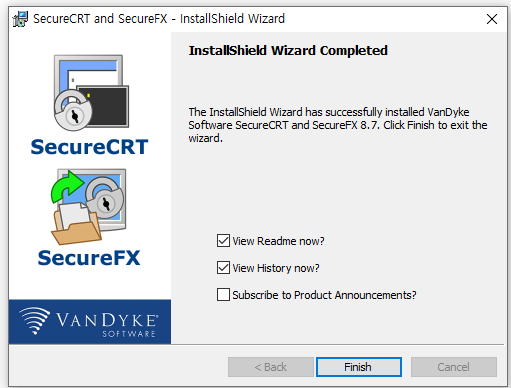This screenshot has width=511, height=388.
Task: Click the window title bar text
Action: [159, 18]
